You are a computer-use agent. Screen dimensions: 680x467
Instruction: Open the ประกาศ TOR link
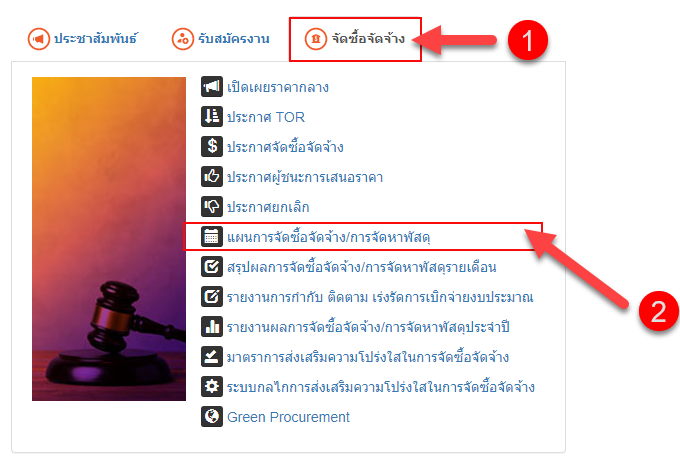(x=266, y=117)
